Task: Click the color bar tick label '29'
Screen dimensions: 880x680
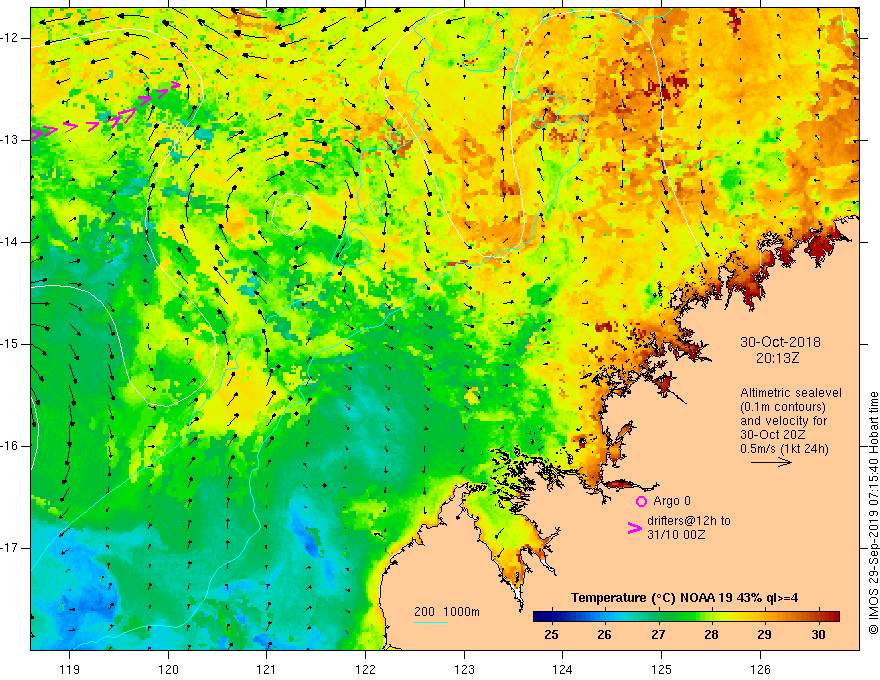Action: click(x=764, y=635)
